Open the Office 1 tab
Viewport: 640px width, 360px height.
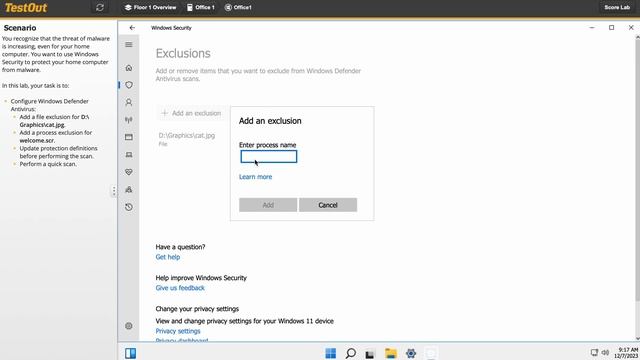point(201,7)
